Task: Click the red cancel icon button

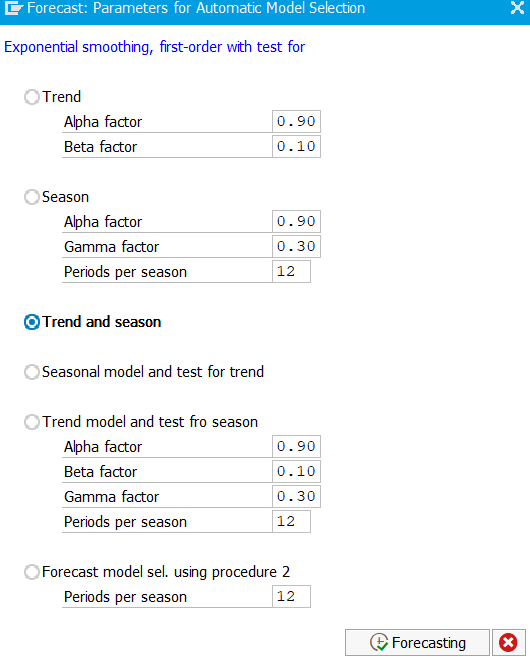Action: coord(508,642)
